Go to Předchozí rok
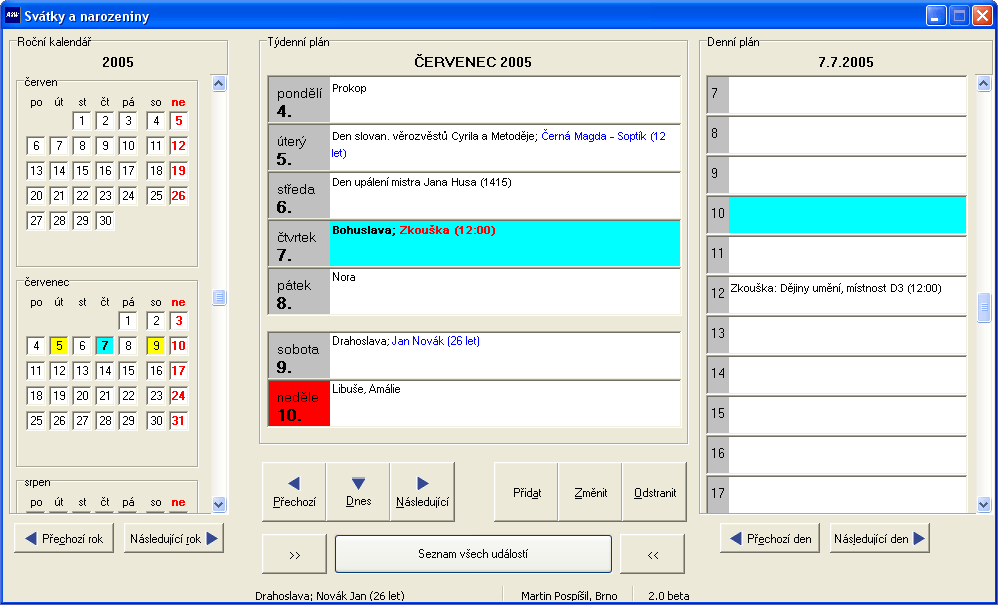Viewport: 998px width, 605px height. tap(65, 538)
